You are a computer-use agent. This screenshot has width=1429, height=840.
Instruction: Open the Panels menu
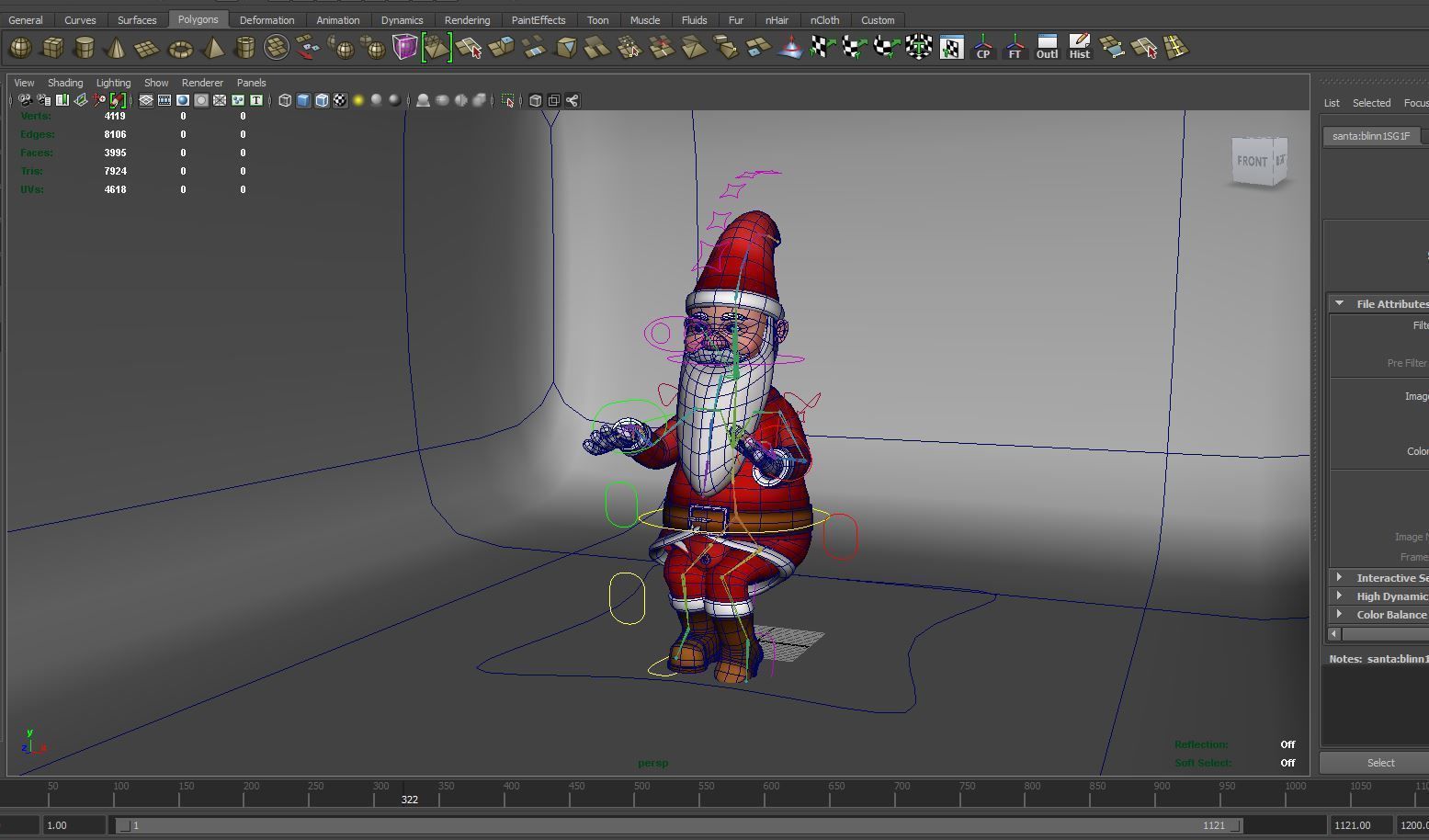[x=251, y=83]
